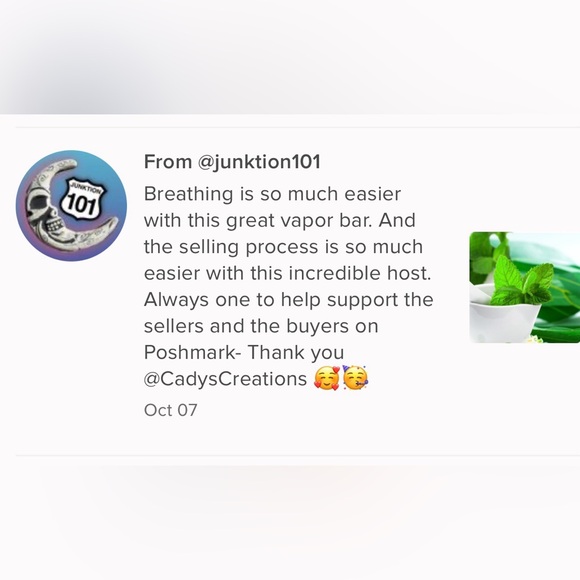Click the "Breathing is so much easier" line

[272, 194]
